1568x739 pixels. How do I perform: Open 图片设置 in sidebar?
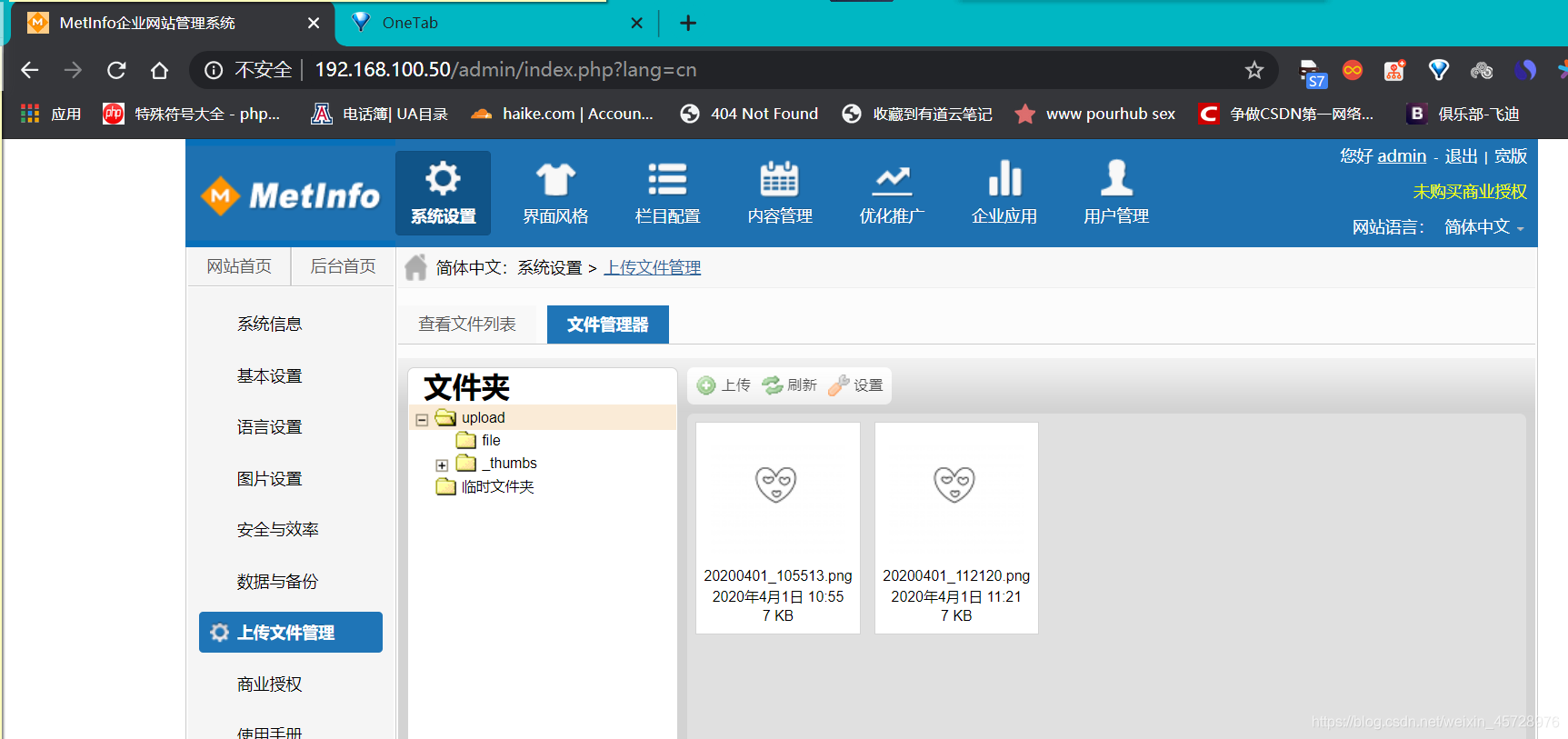pyautogui.click(x=269, y=478)
